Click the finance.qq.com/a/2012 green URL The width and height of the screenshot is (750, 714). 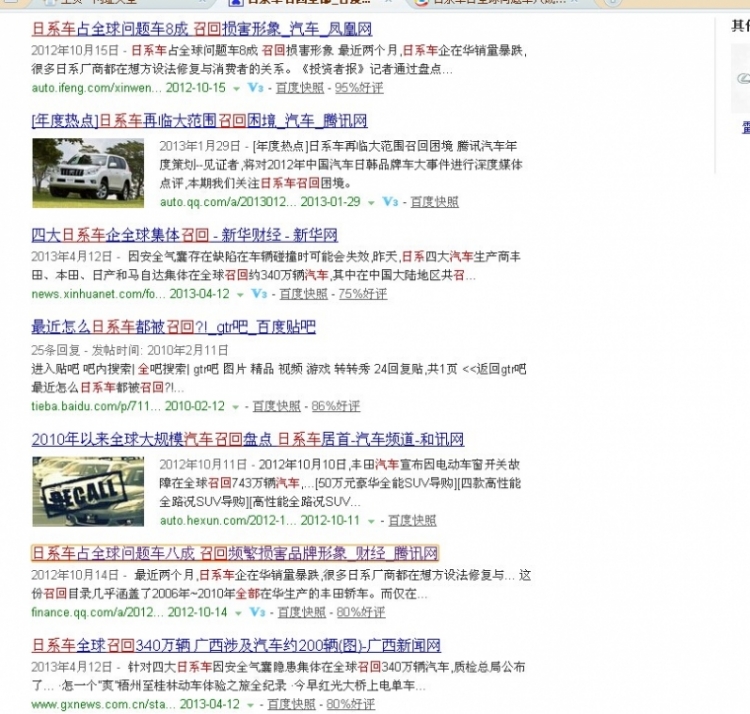click(98, 612)
